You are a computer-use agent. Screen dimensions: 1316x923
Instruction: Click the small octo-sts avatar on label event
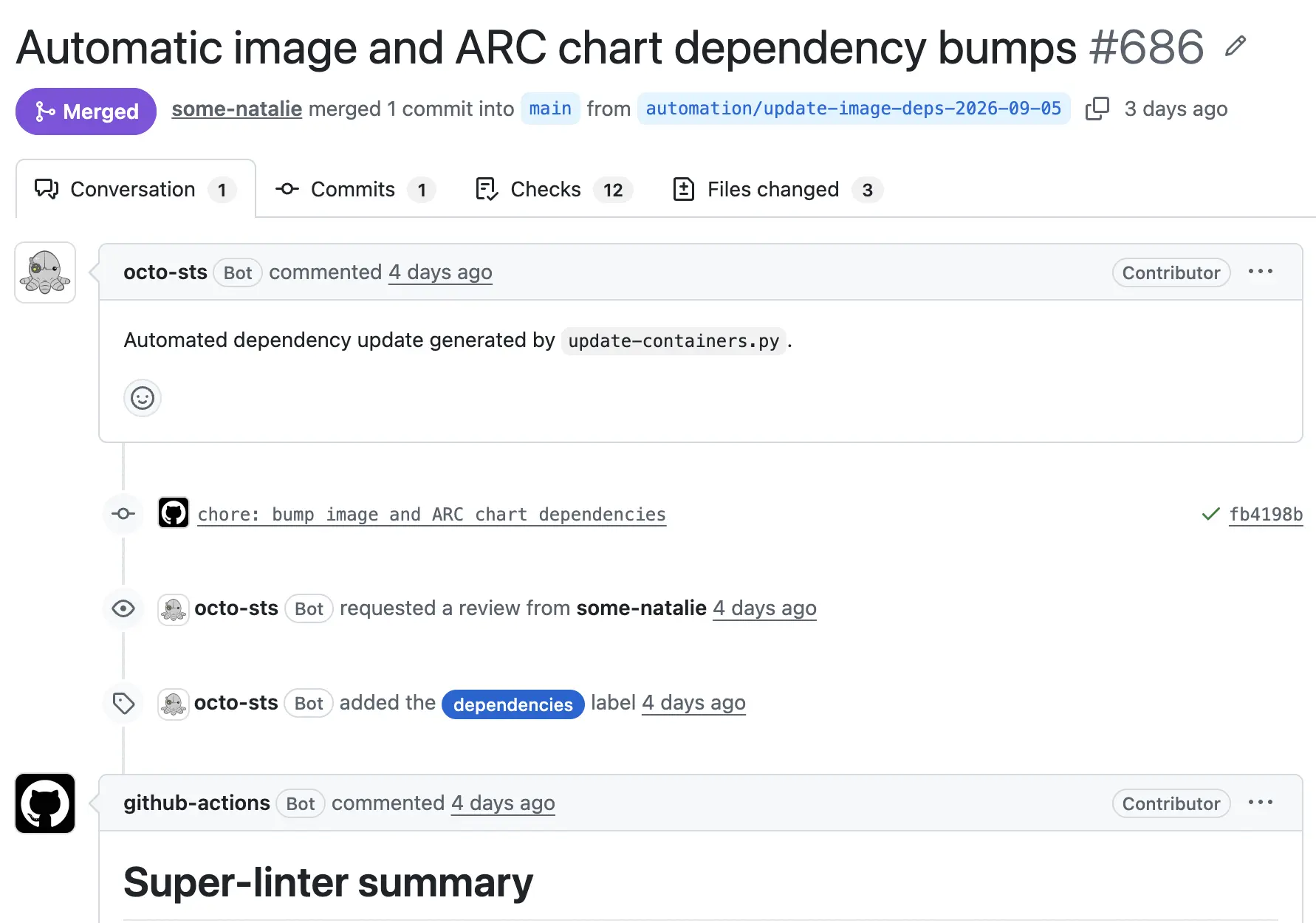(174, 704)
